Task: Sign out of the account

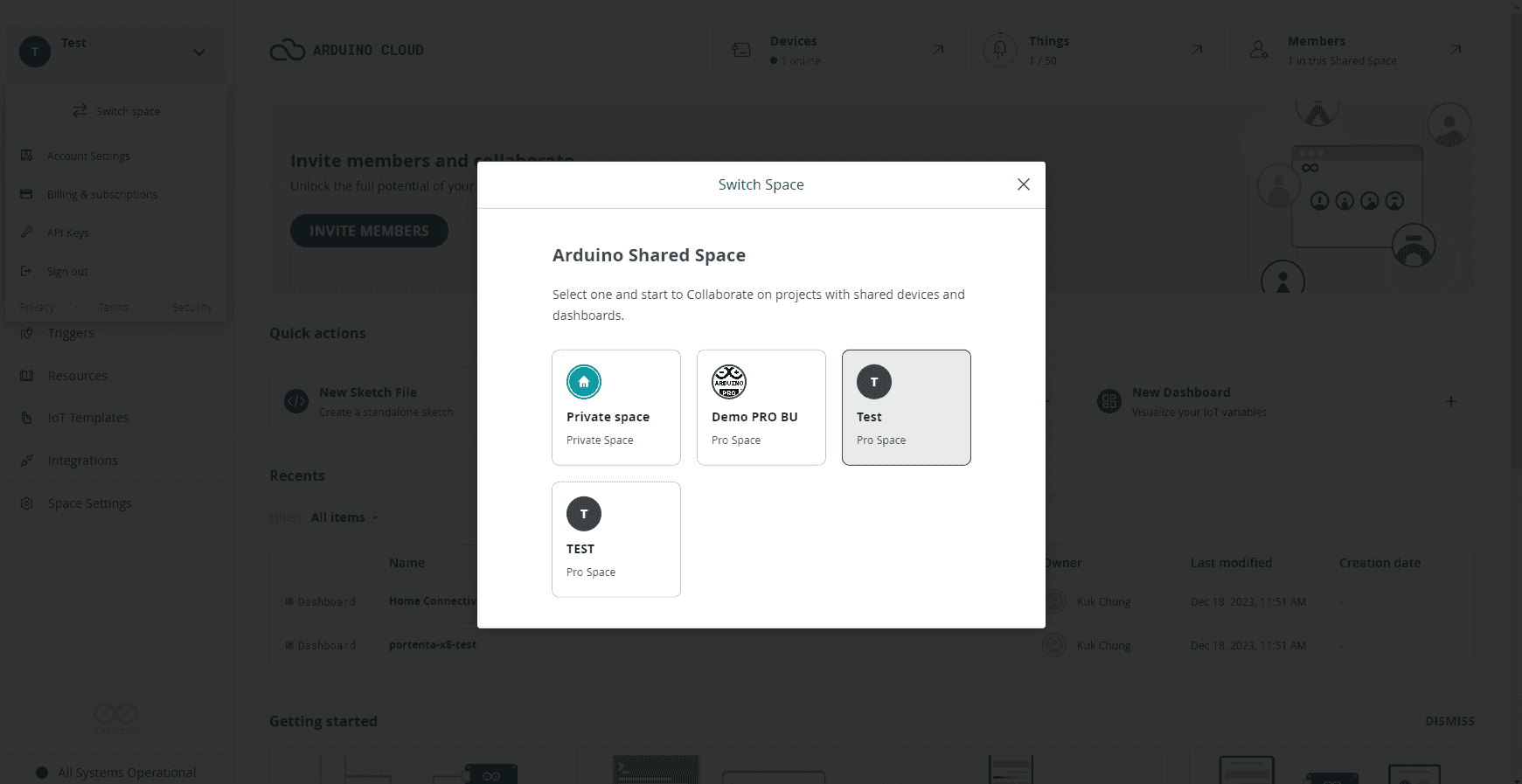Action: tap(67, 272)
